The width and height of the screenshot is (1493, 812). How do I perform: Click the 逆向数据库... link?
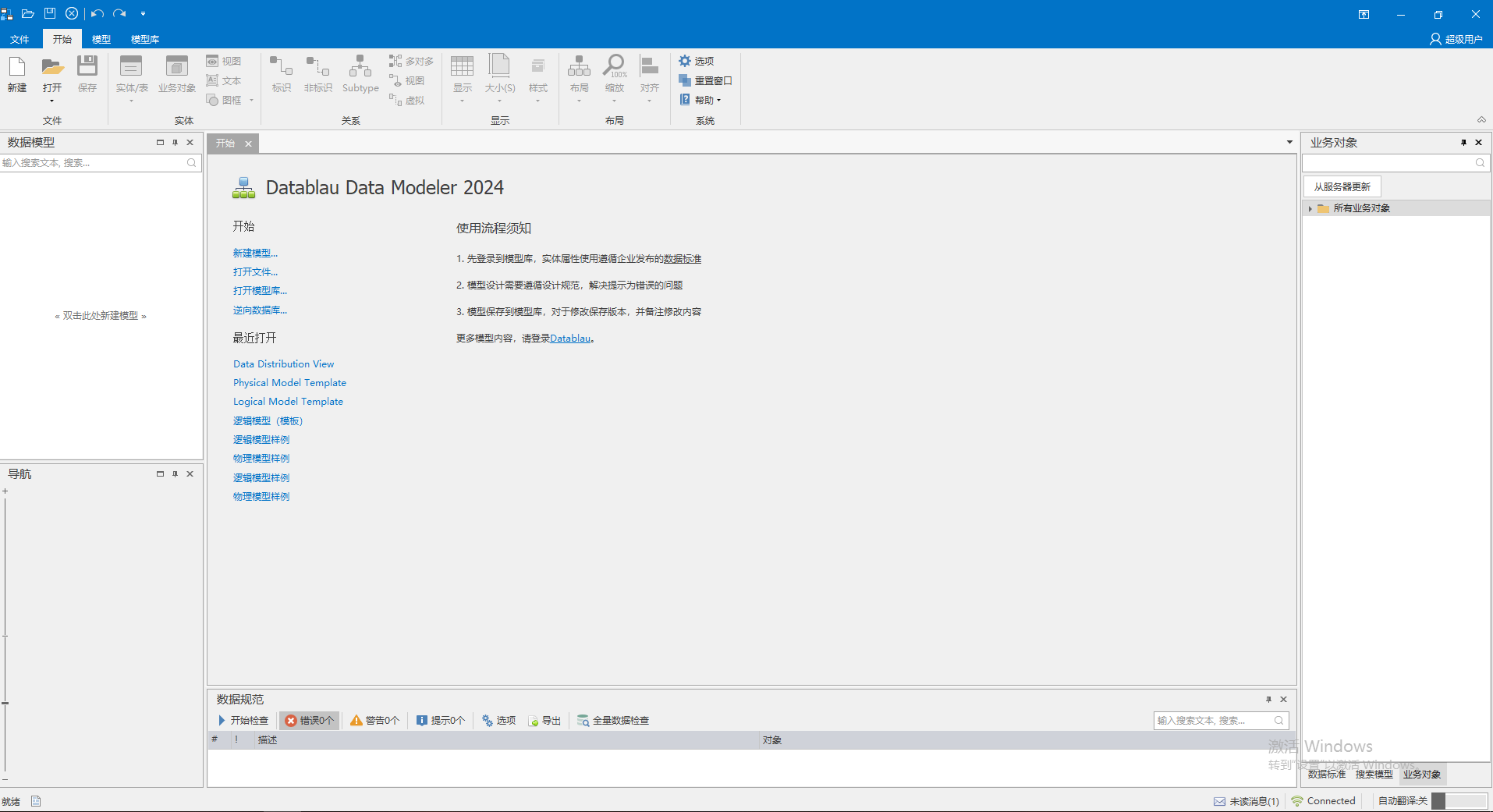click(x=260, y=310)
